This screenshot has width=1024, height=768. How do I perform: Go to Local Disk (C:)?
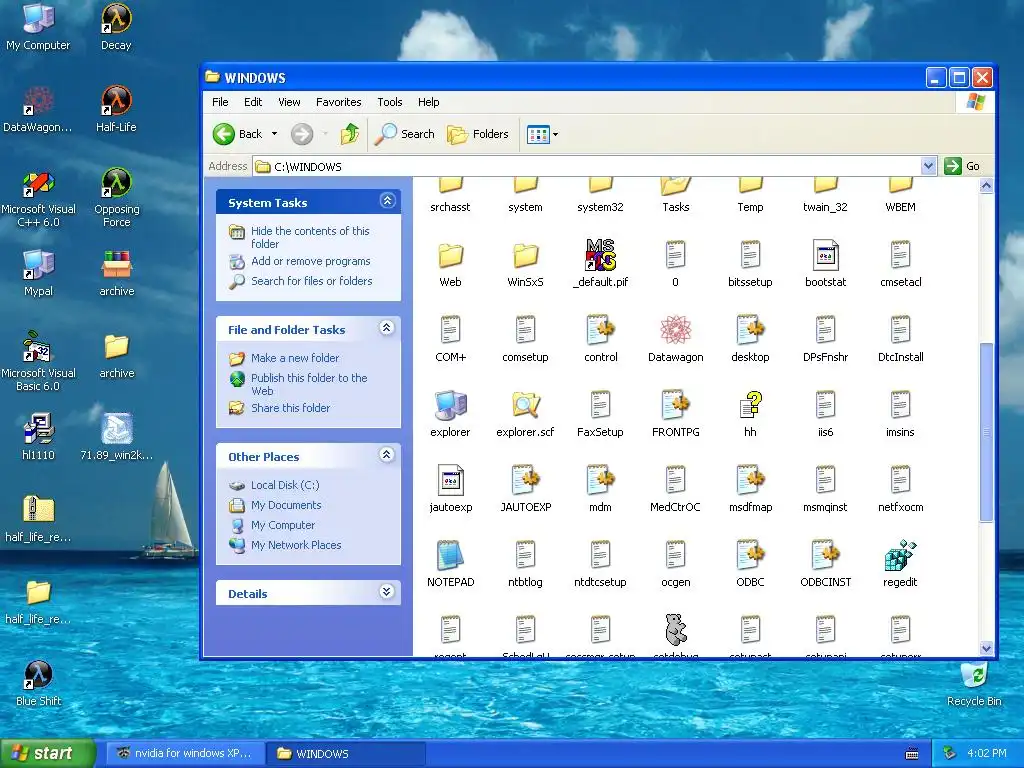pyautogui.click(x=285, y=485)
